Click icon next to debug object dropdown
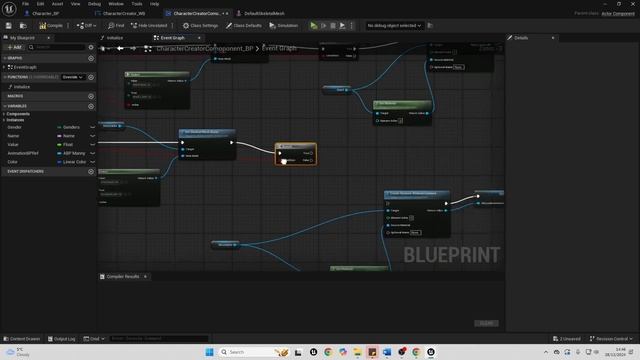 [430, 26]
